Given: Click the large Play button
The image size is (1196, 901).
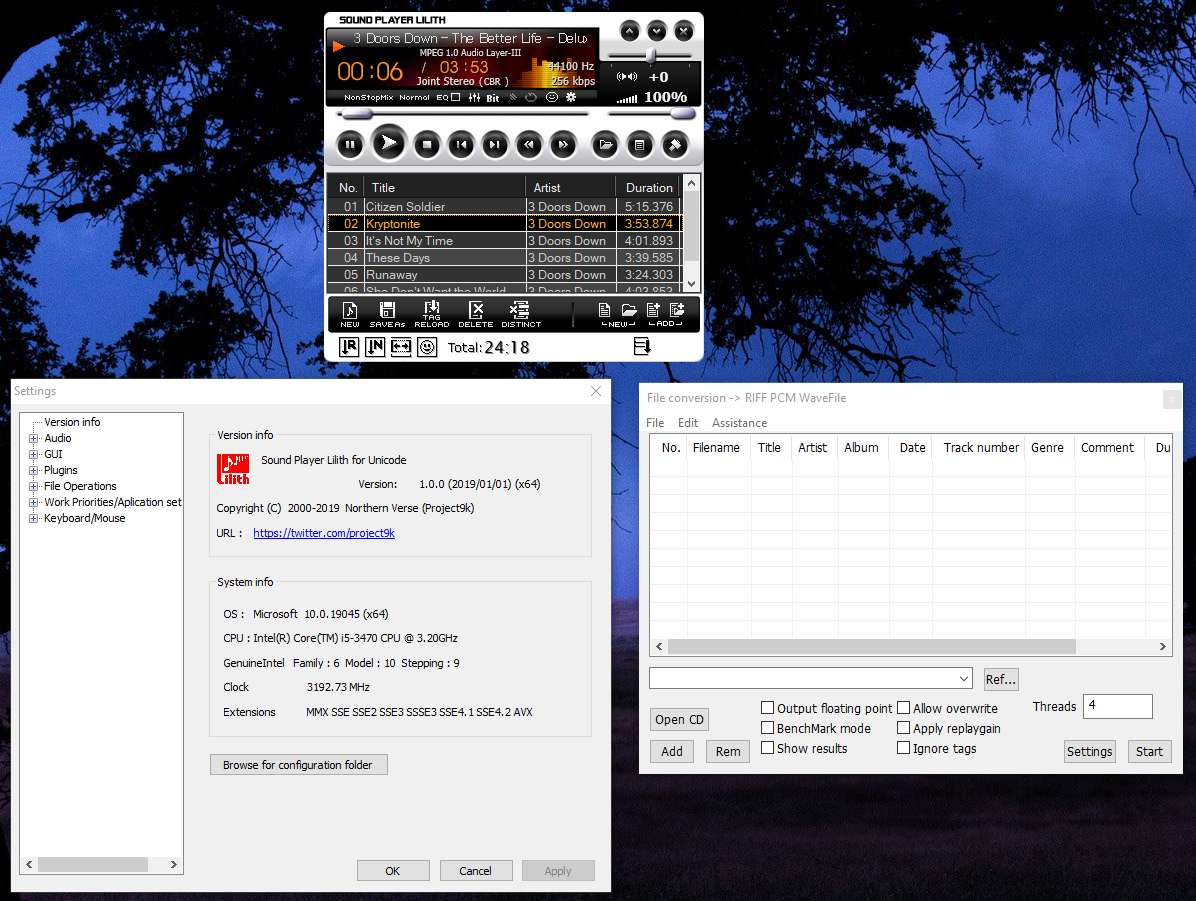Looking at the screenshot, I should coord(388,143).
